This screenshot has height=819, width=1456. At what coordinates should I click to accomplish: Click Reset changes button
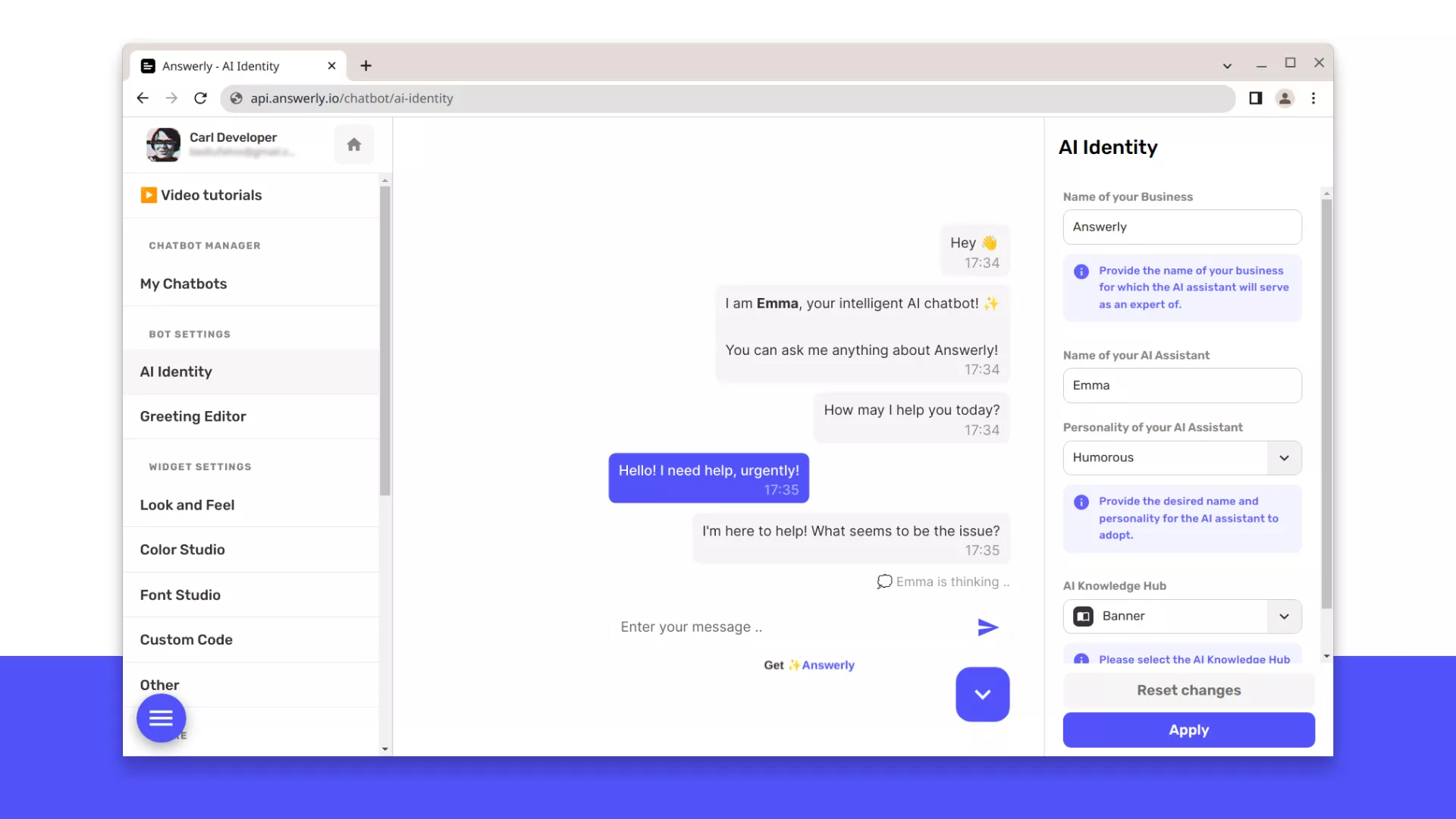1188,690
